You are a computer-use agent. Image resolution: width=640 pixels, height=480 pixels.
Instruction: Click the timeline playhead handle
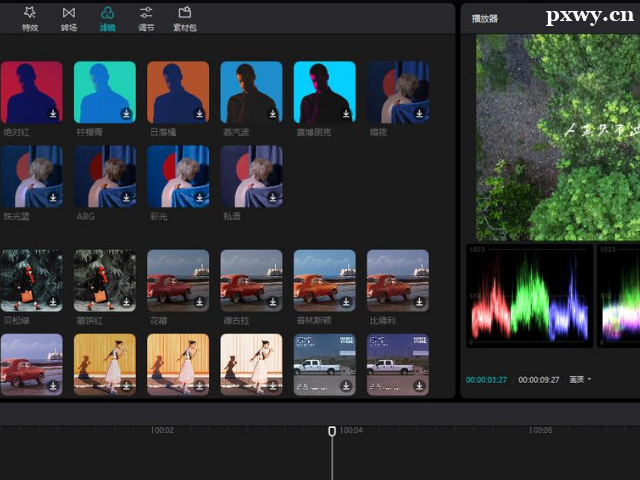point(332,431)
